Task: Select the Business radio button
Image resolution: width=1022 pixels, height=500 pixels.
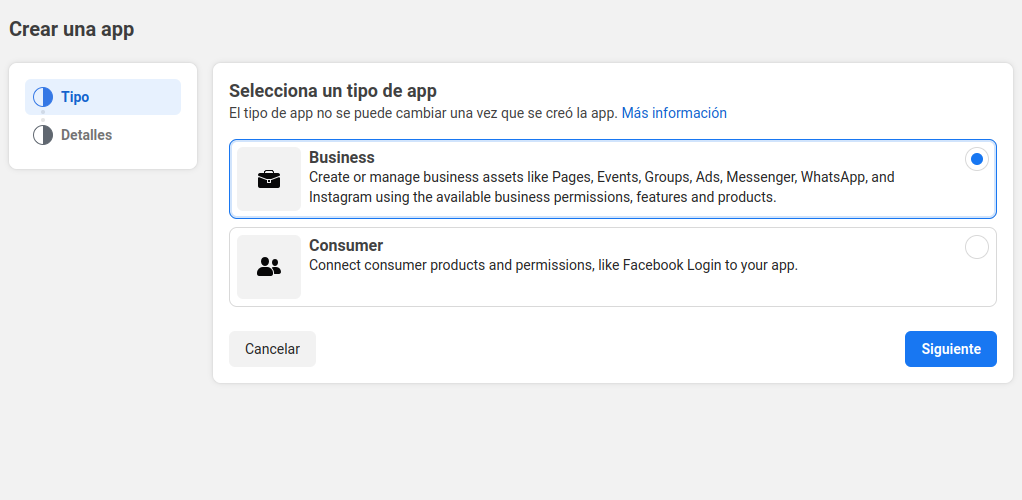Action: [x=976, y=159]
